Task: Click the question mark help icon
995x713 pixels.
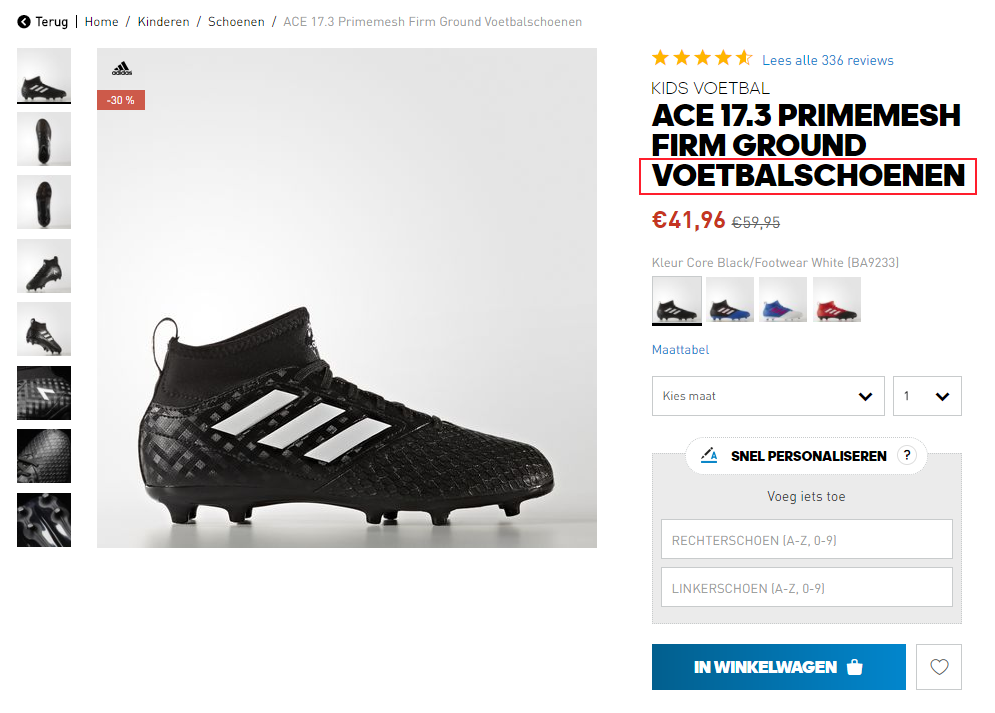Action: pos(907,455)
